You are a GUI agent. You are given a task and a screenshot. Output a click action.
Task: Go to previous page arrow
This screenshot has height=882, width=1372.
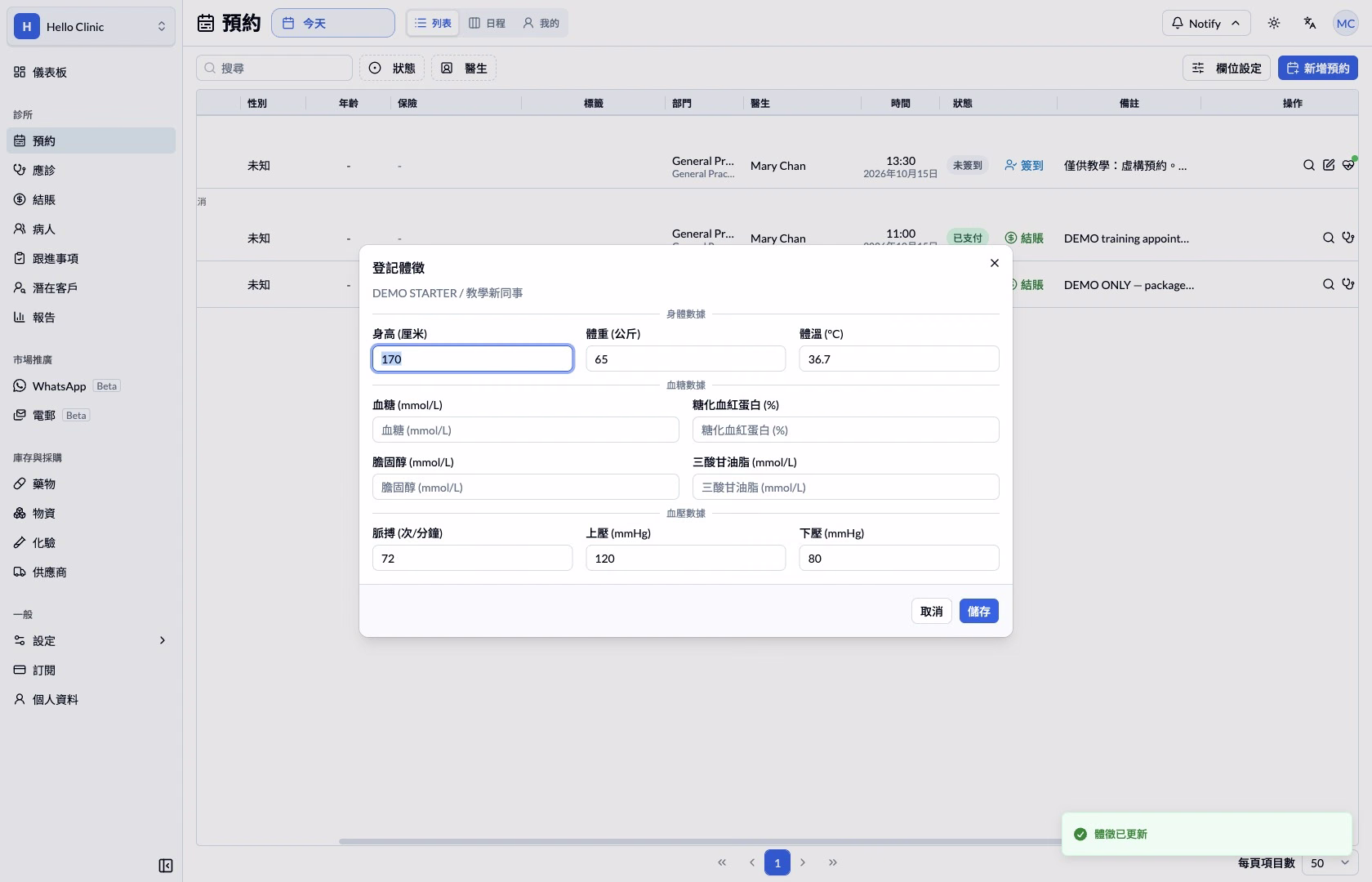point(751,862)
